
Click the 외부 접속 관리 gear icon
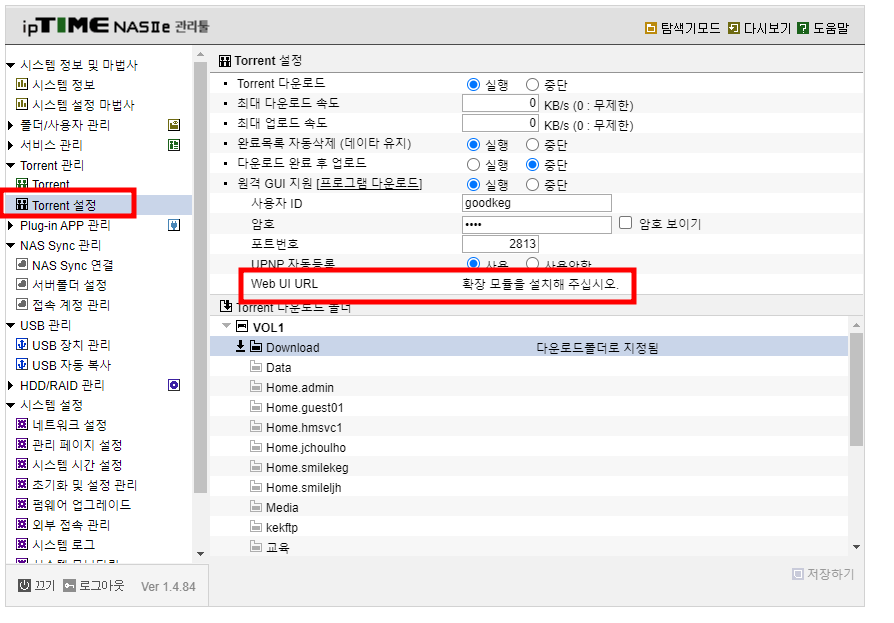coord(22,524)
